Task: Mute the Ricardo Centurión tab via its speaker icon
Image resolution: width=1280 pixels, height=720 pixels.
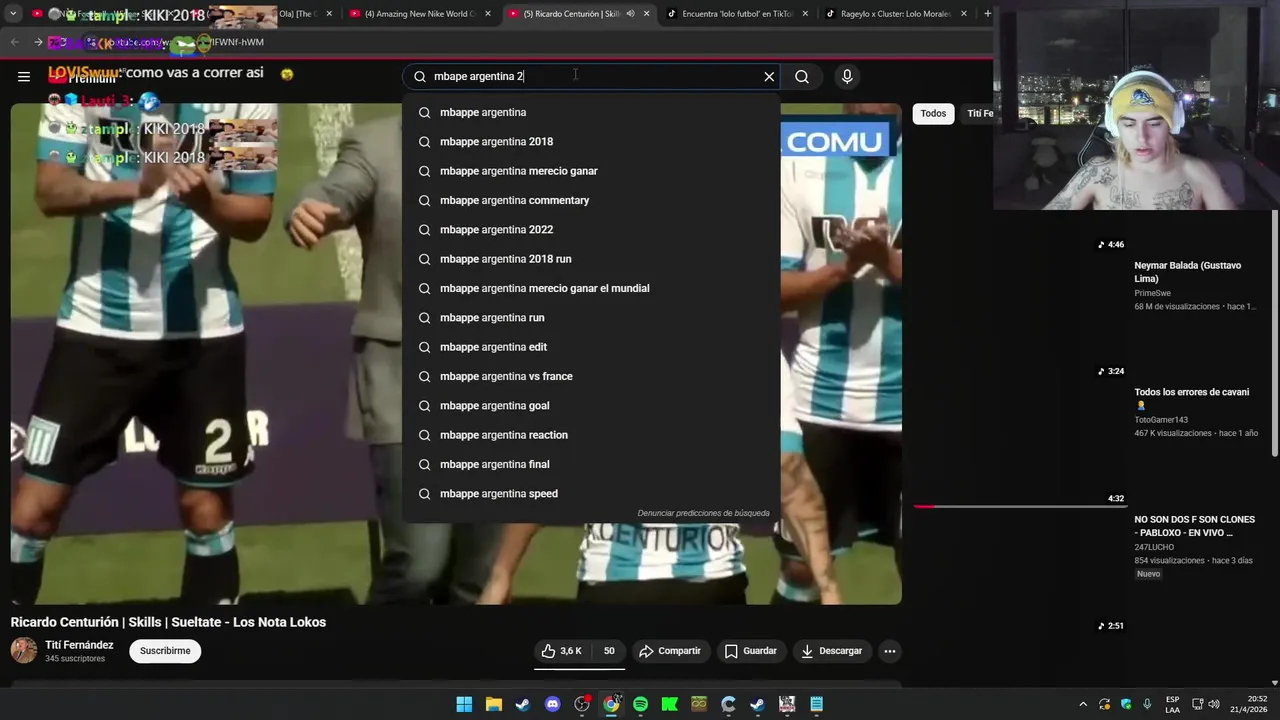Action: pyautogui.click(x=630, y=14)
